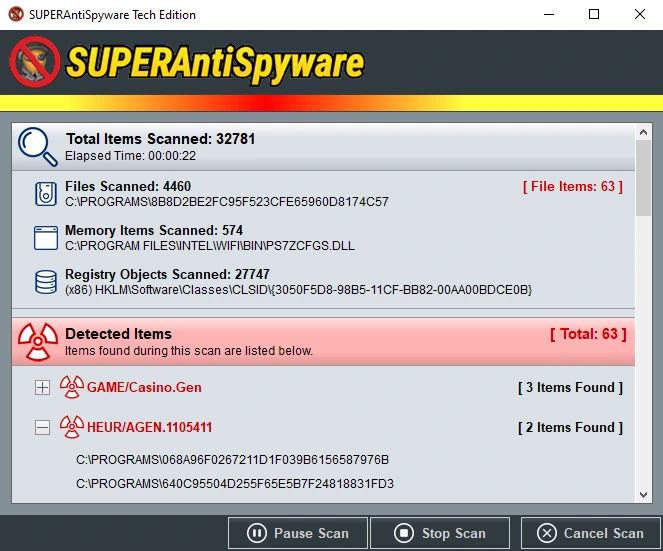The width and height of the screenshot is (663, 551).
Task: Expand the GAME/Casino.Gen detection group
Action: (x=42, y=387)
